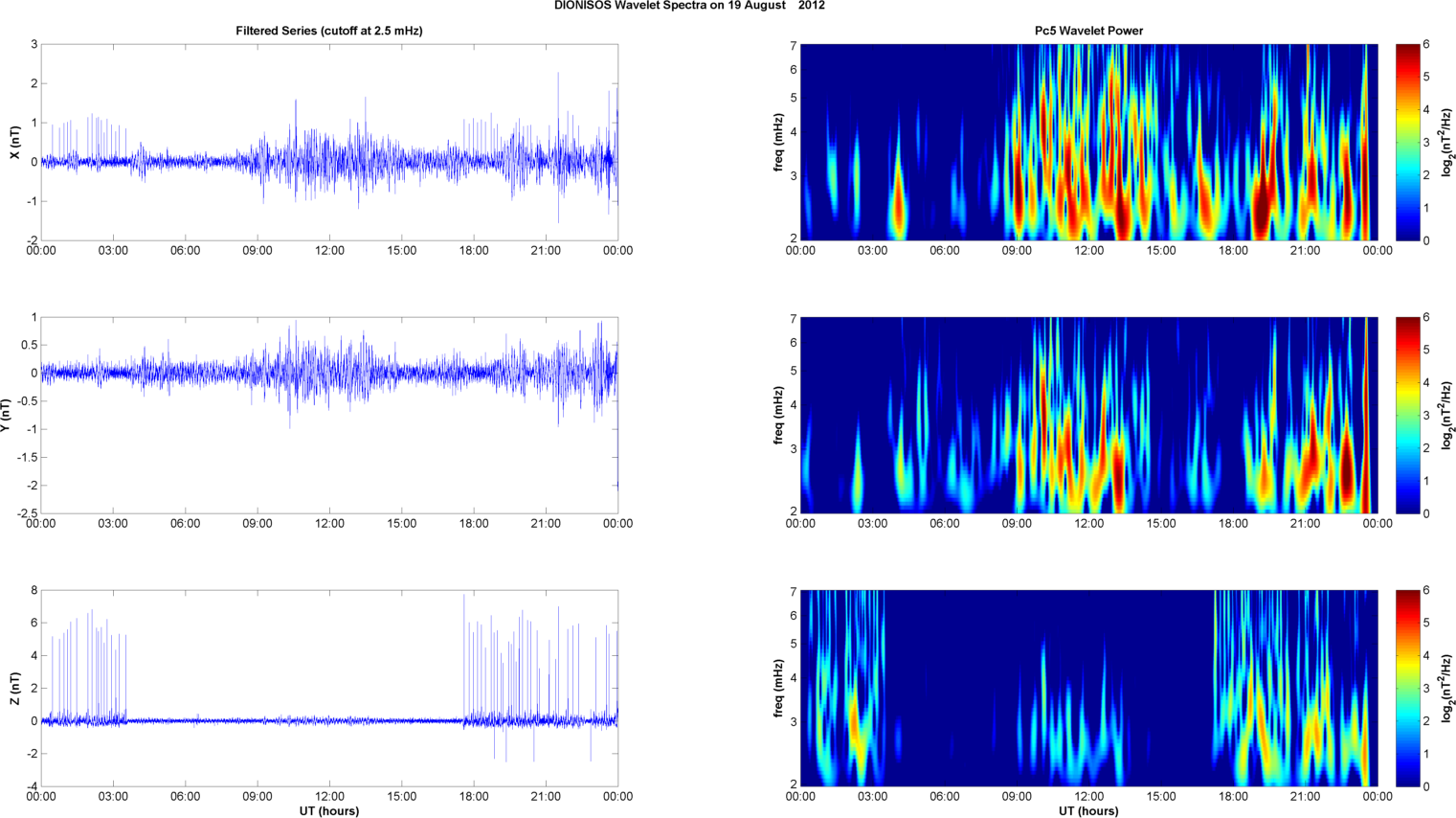The image size is (1456, 818).
Task: Select the X component filtered time series plot
Action: tap(329, 143)
